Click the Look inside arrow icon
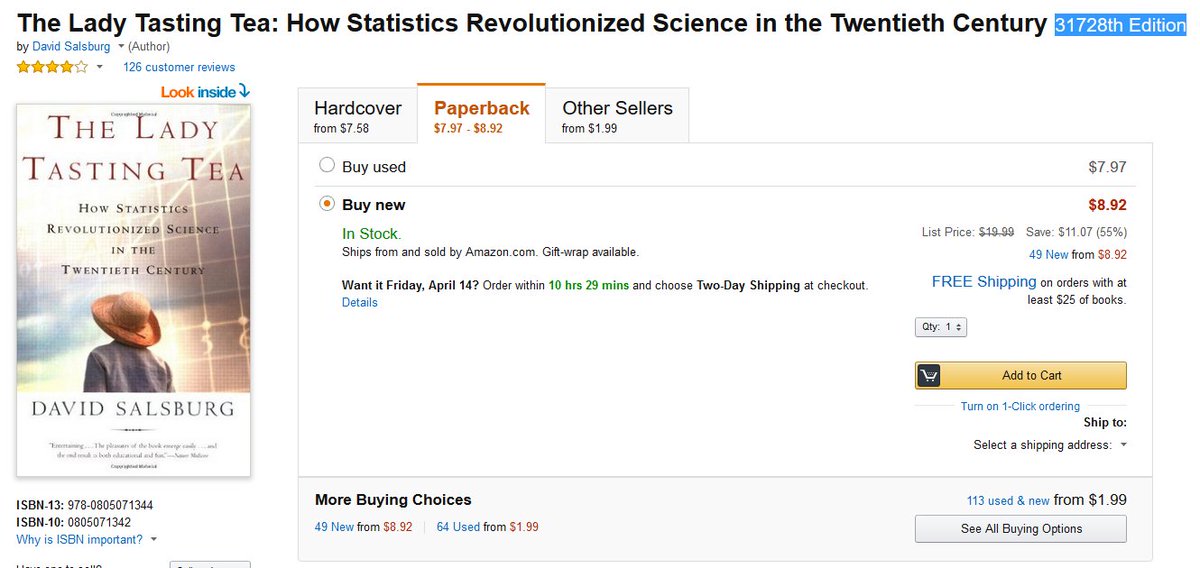The width and height of the screenshot is (1200, 568). pyautogui.click(x=244, y=92)
